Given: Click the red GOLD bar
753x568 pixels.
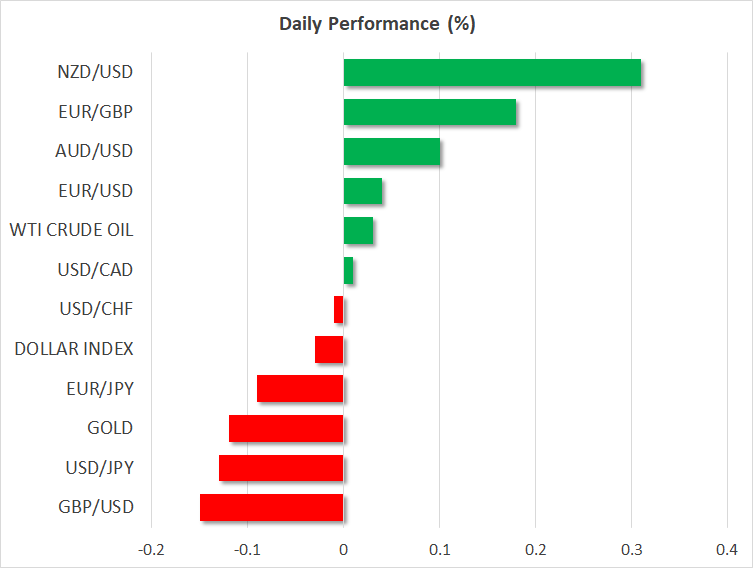Looking at the screenshot, I should pos(286,428).
